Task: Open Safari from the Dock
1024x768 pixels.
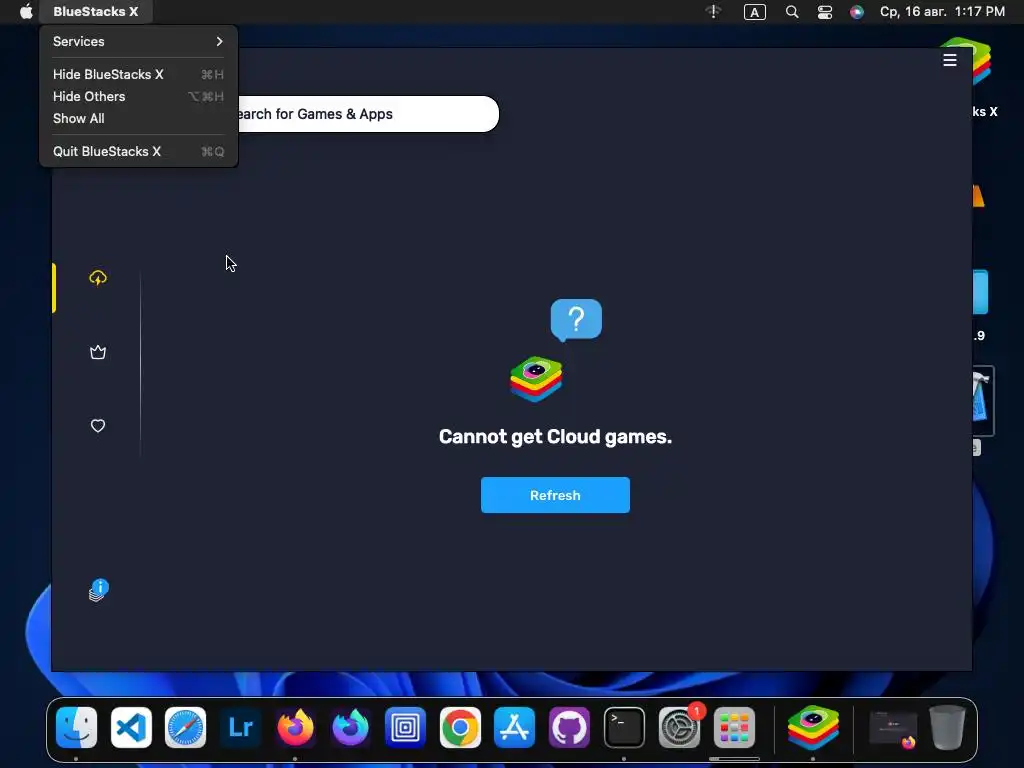Action: coord(185,728)
